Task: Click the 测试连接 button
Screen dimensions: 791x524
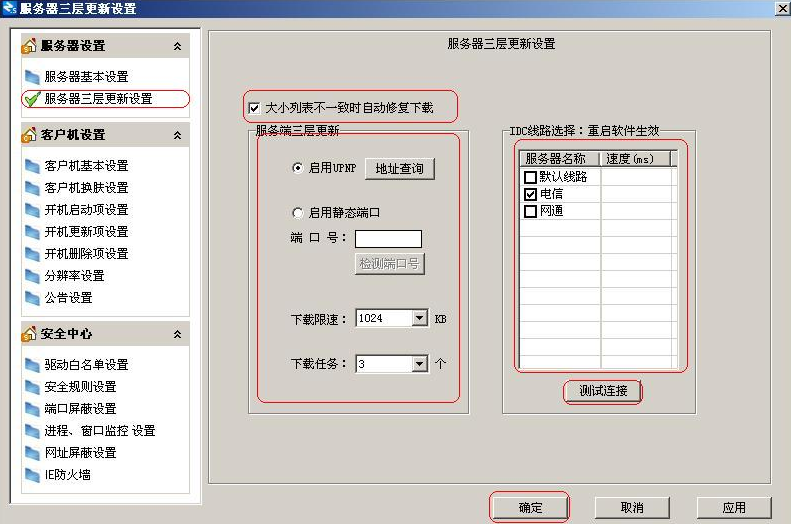Action: pos(603,391)
